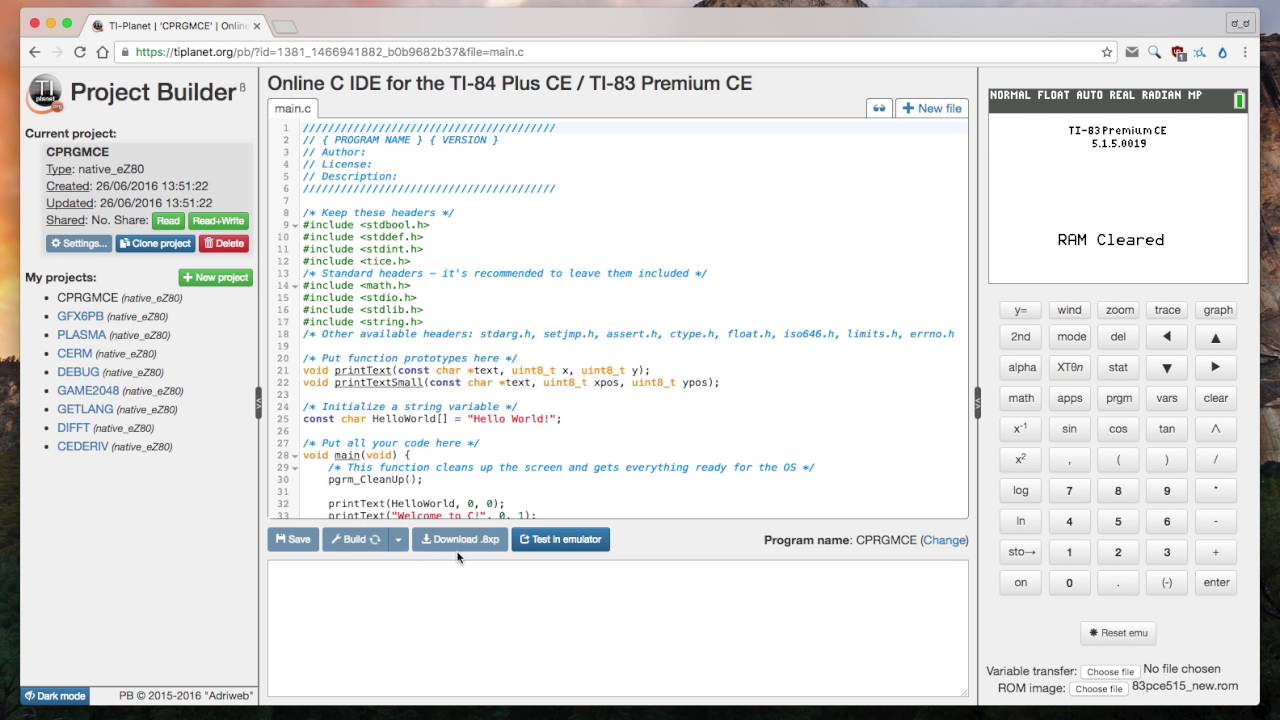Click the emulator up arrow key

(x=1216, y=337)
